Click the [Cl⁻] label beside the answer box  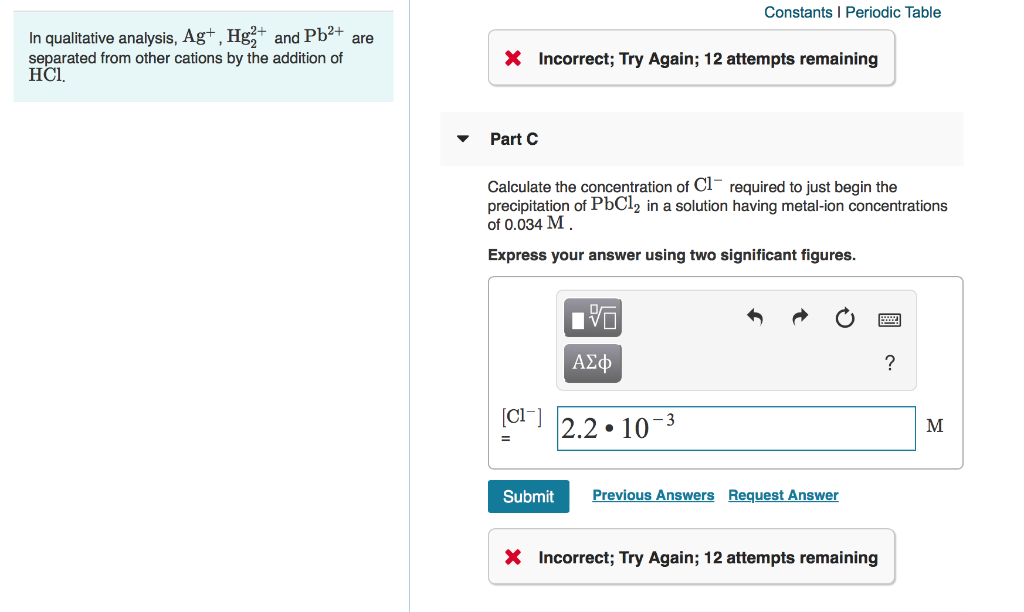(x=520, y=420)
